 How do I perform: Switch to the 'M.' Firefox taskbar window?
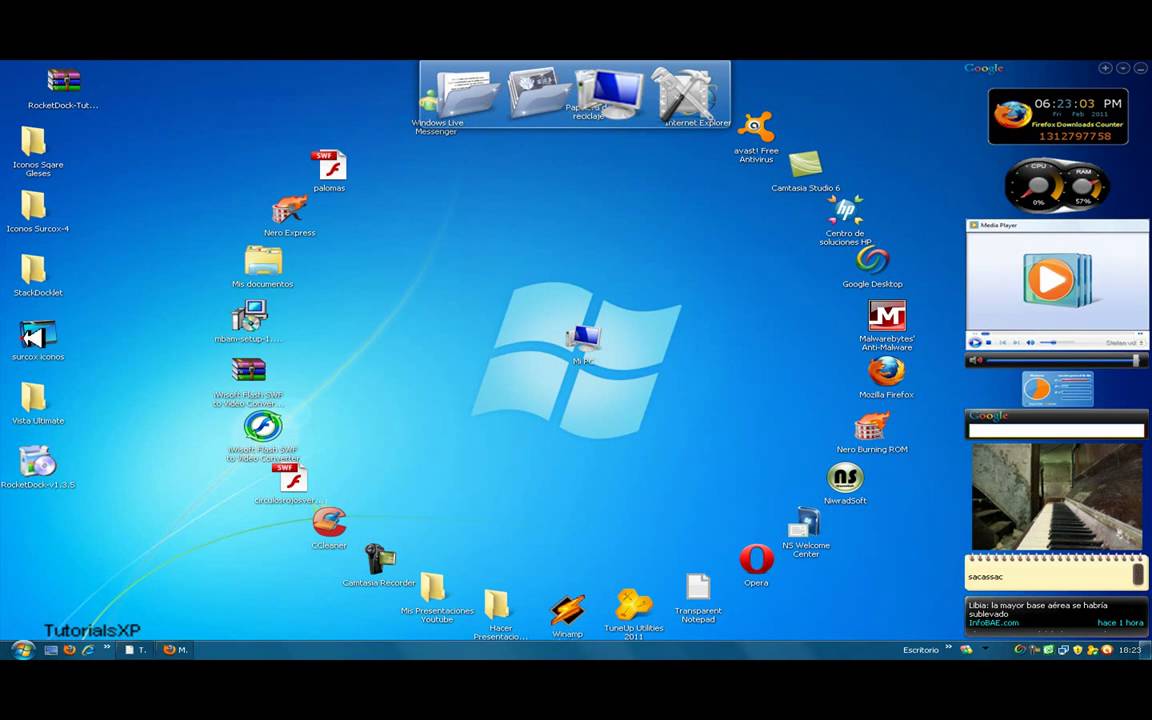[x=175, y=650]
